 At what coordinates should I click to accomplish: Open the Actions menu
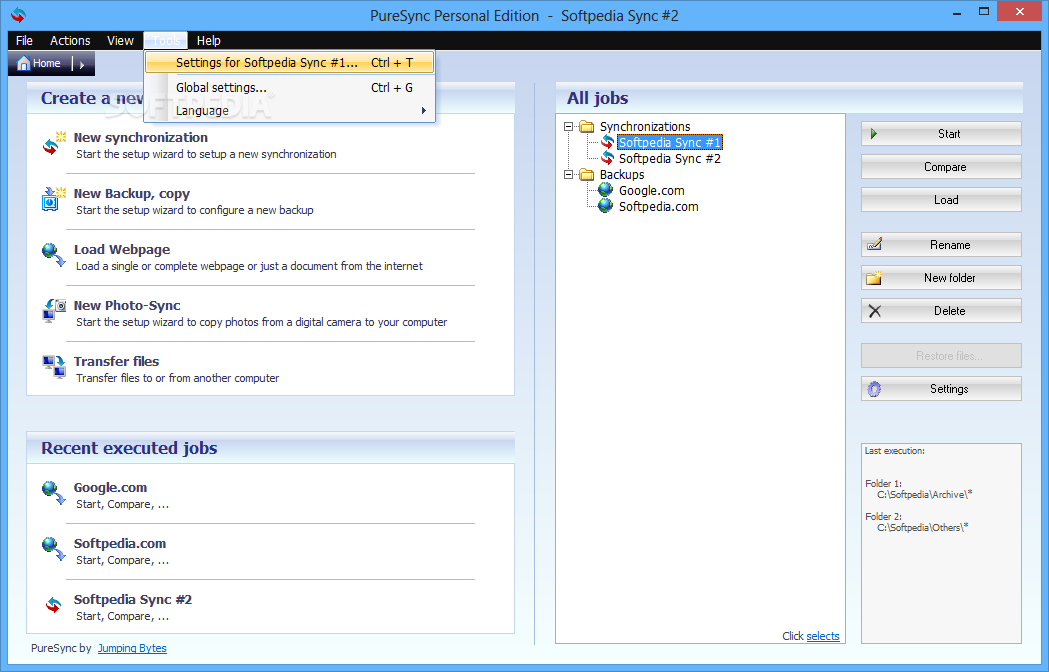(x=70, y=40)
